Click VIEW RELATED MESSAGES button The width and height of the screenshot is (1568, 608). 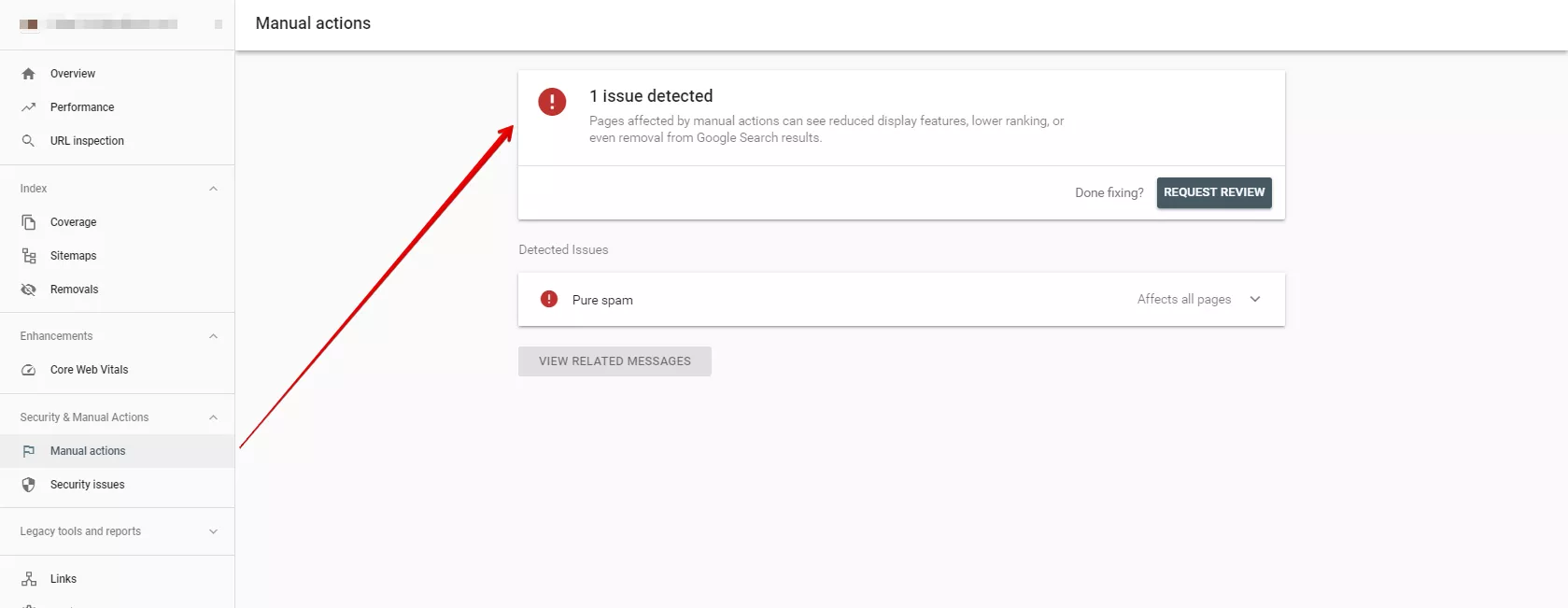[x=614, y=361]
